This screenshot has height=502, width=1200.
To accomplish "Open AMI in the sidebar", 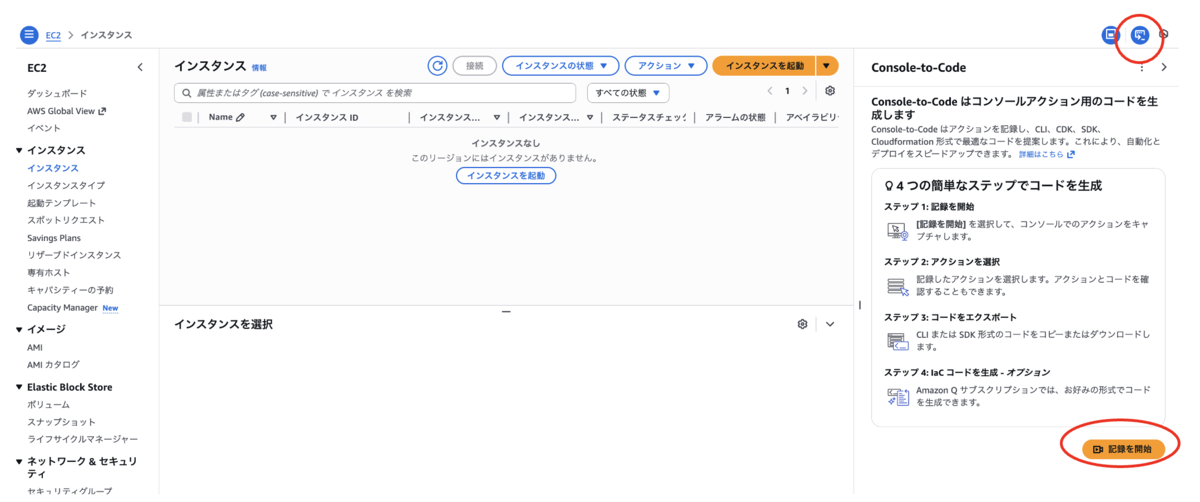I will 35,347.
